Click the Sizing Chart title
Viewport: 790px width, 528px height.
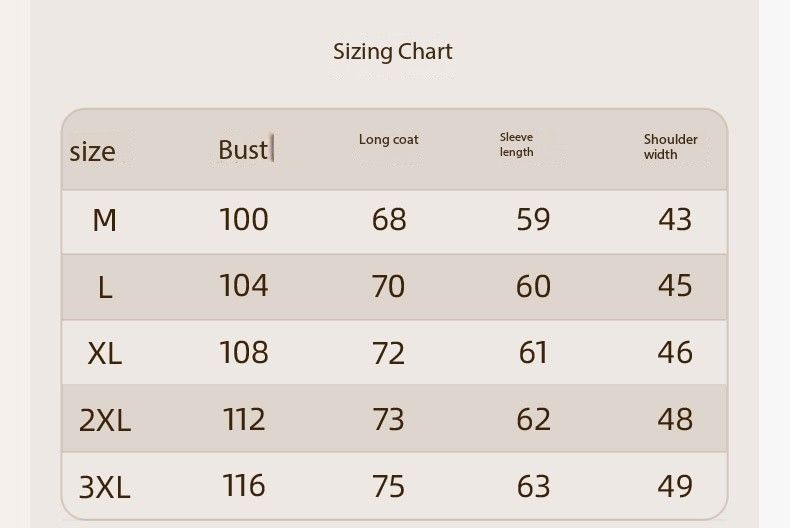click(392, 52)
